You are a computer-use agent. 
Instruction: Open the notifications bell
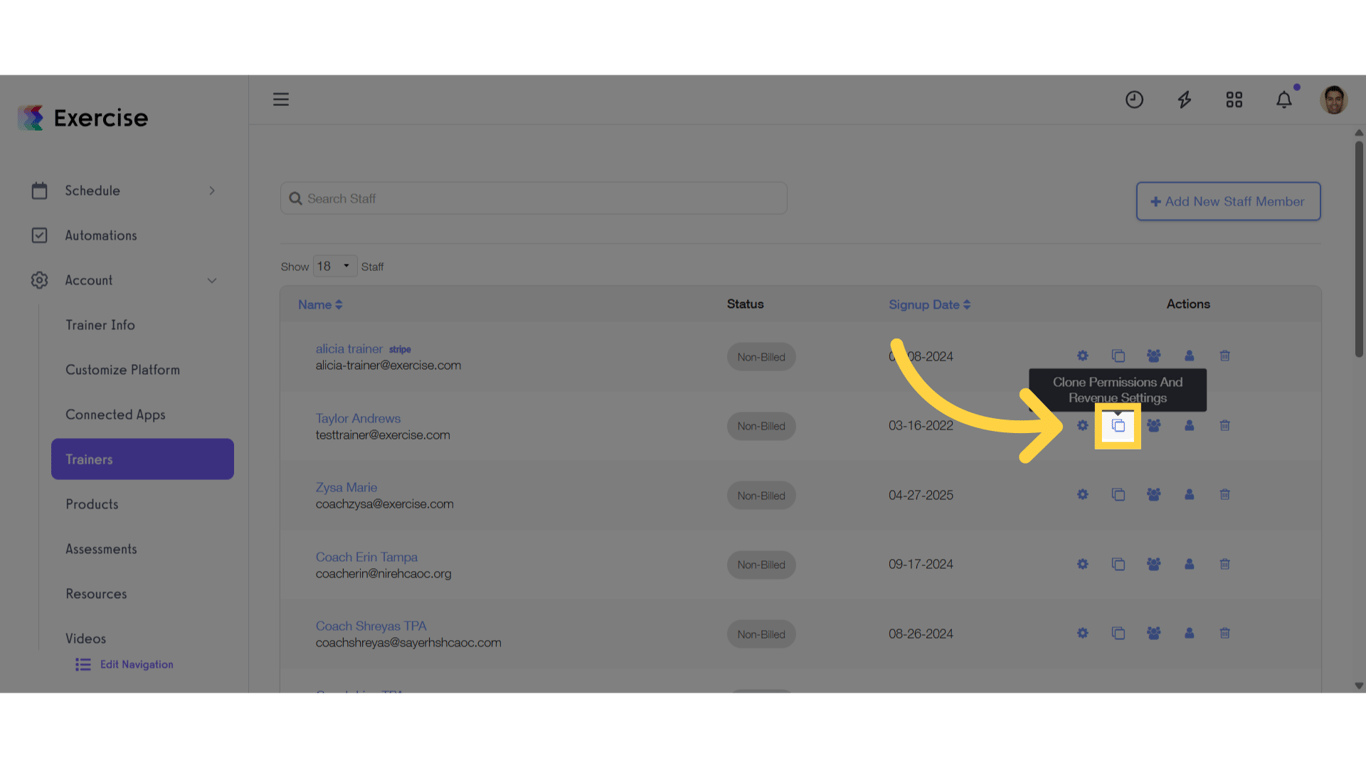(1284, 99)
